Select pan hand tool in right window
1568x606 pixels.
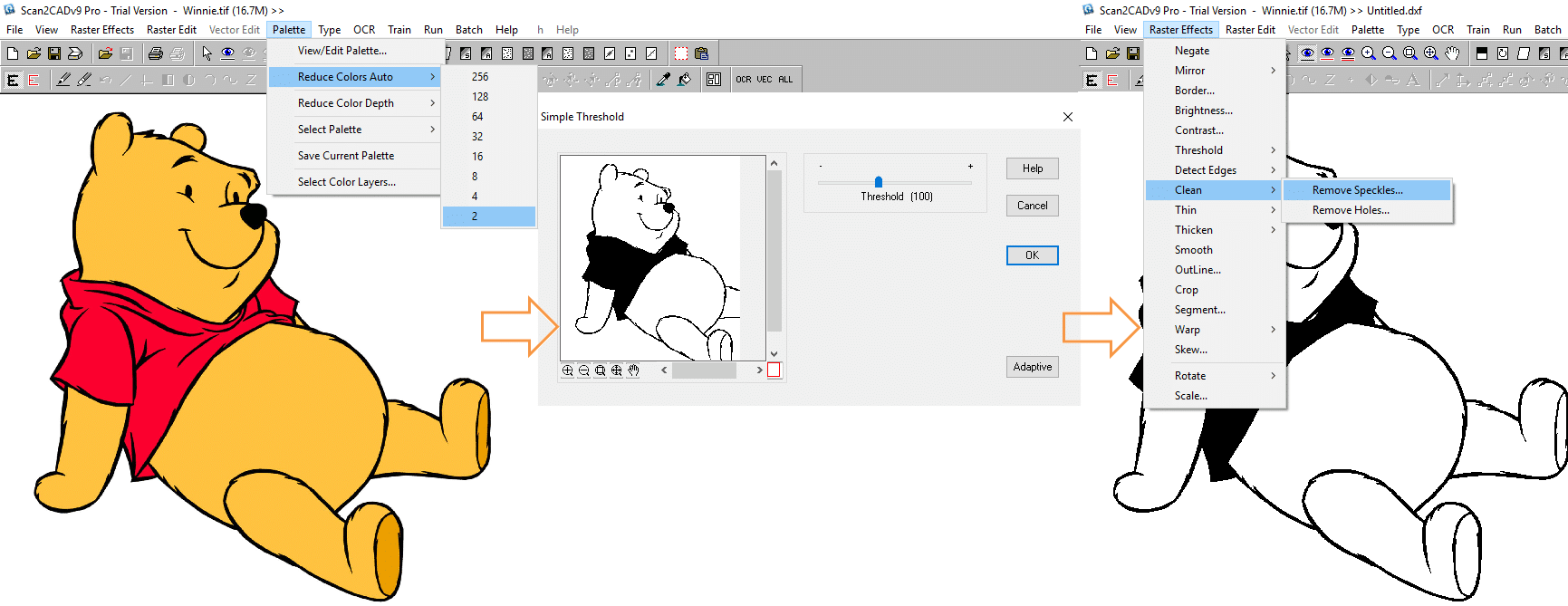point(1452,53)
